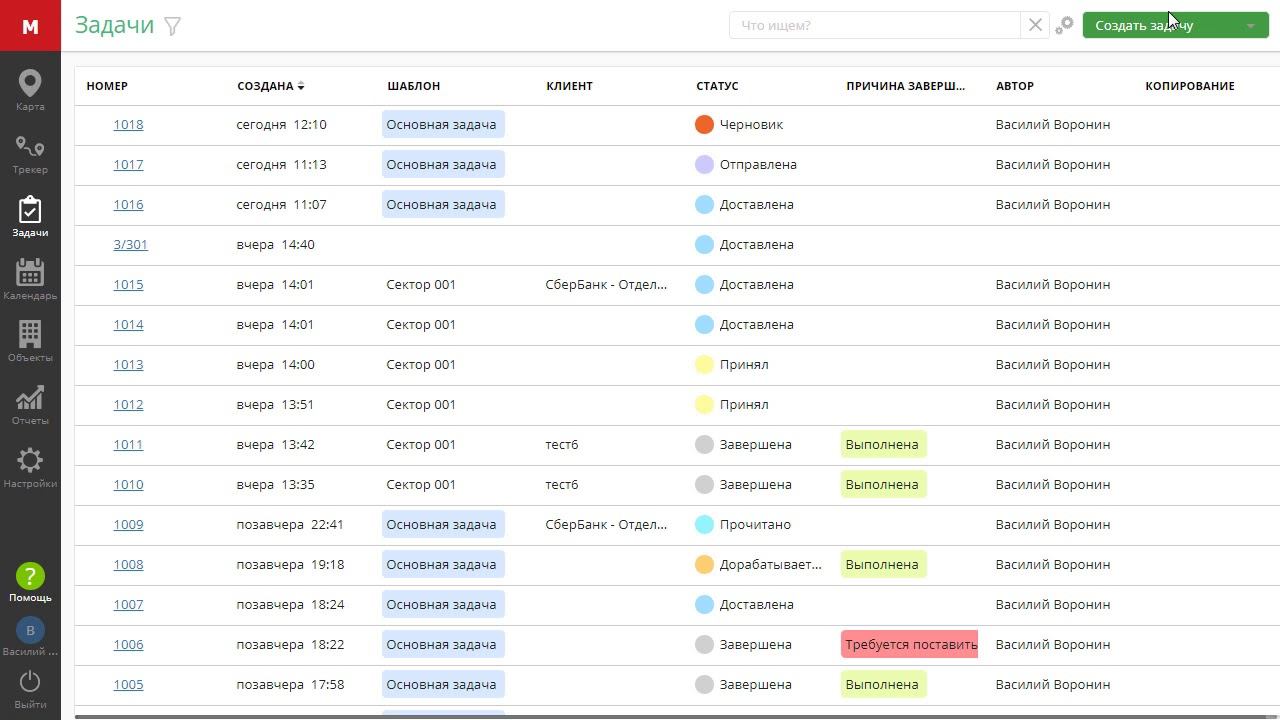Click Выполнена label in row 1011
This screenshot has width=1280, height=720.
883,444
